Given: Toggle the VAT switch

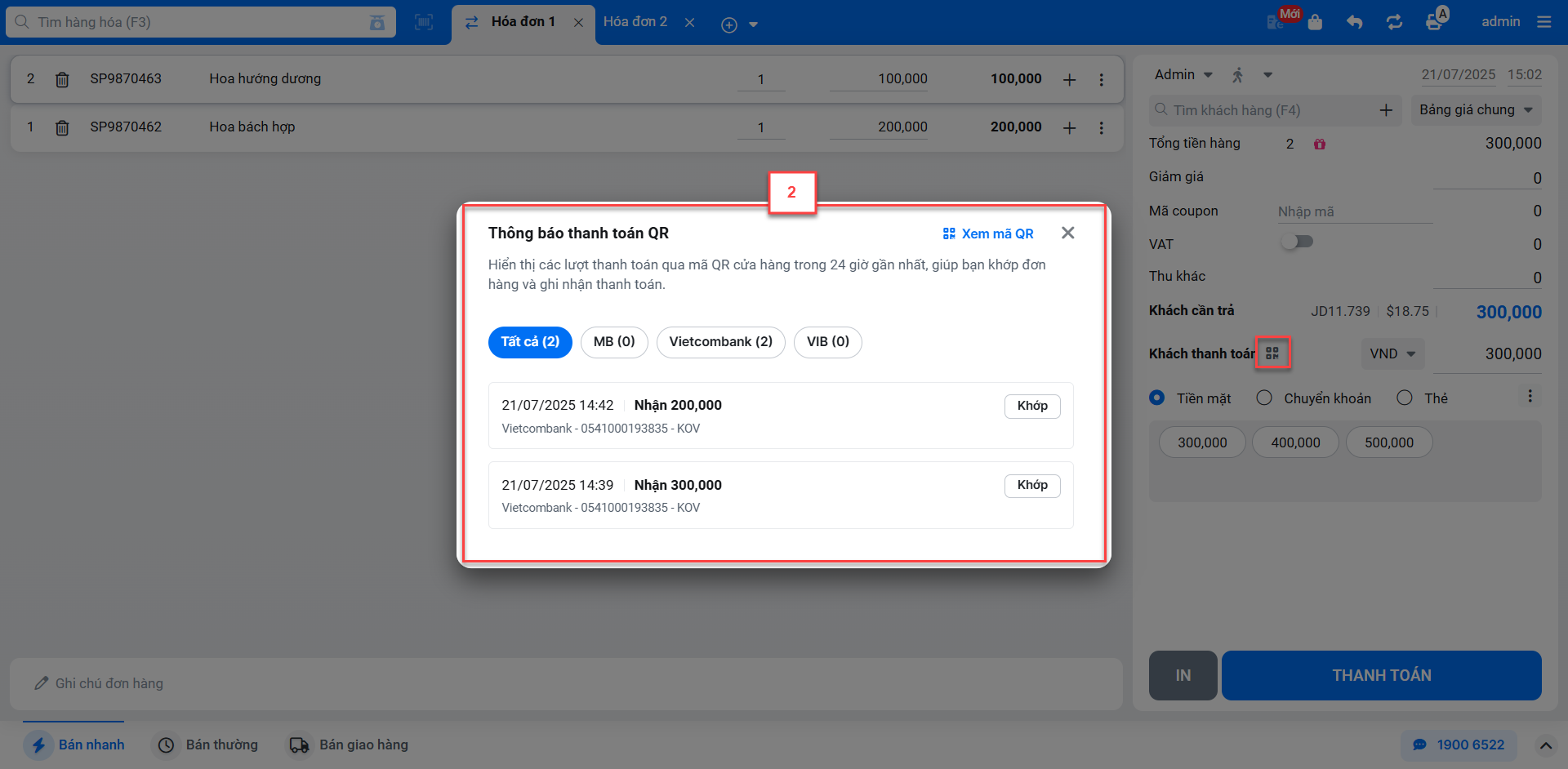Looking at the screenshot, I should click(x=1296, y=242).
